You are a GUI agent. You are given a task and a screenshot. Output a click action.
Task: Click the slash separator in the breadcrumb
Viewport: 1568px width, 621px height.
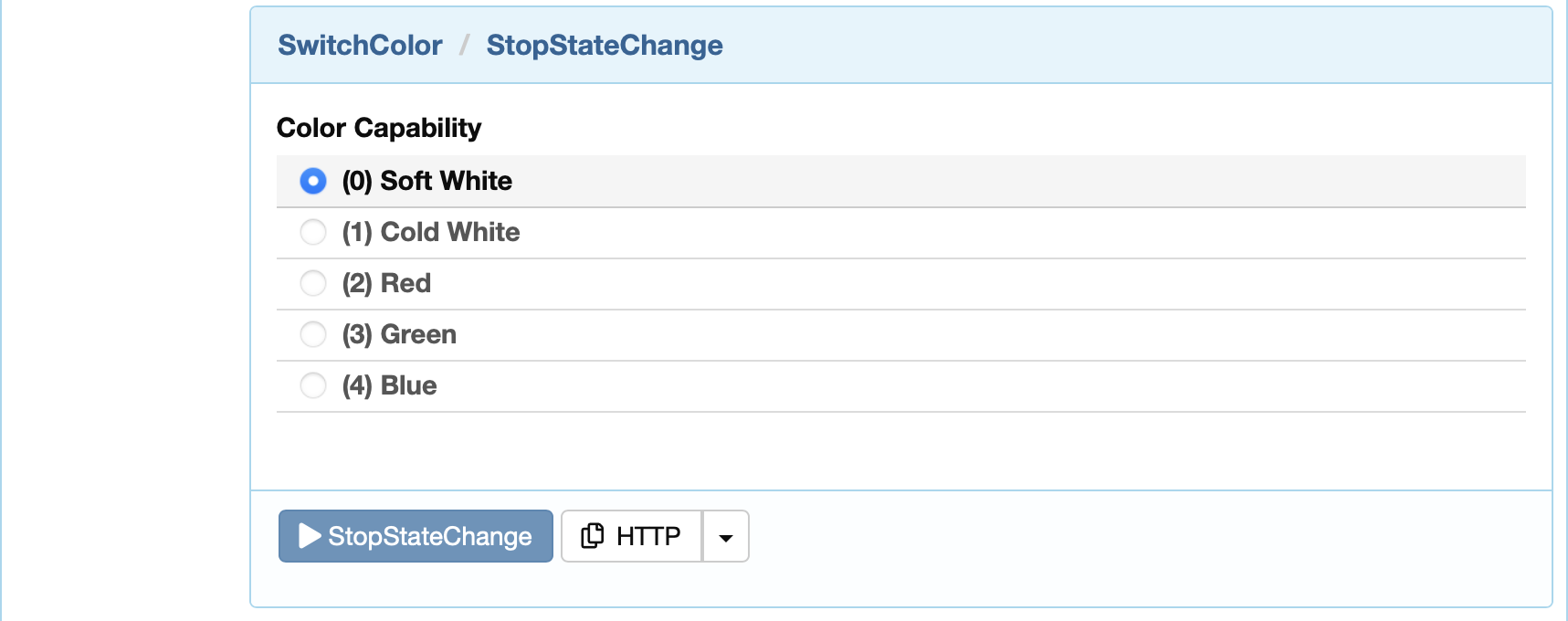[465, 45]
